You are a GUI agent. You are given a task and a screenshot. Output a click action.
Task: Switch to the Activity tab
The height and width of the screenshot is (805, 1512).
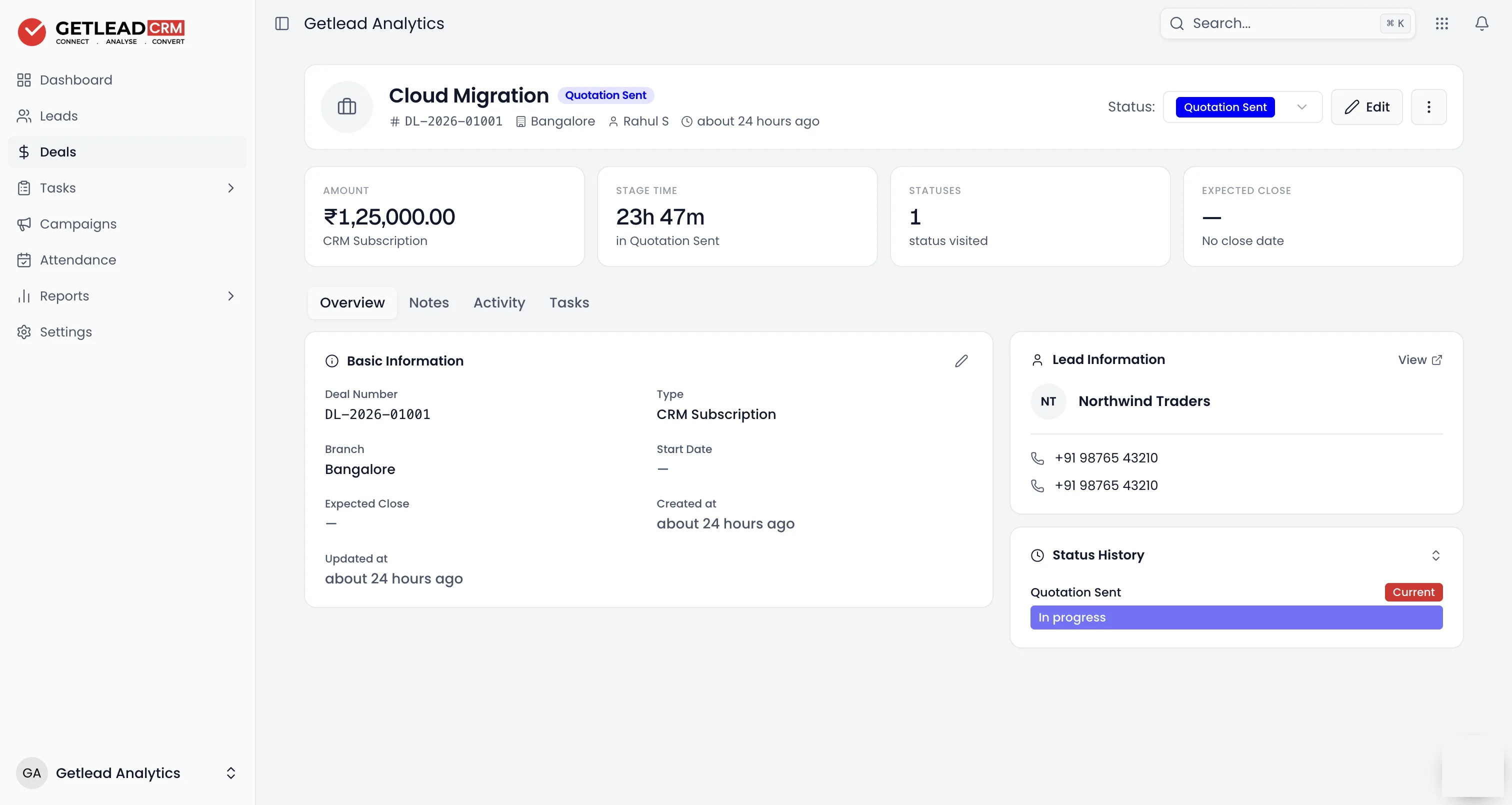(x=499, y=303)
